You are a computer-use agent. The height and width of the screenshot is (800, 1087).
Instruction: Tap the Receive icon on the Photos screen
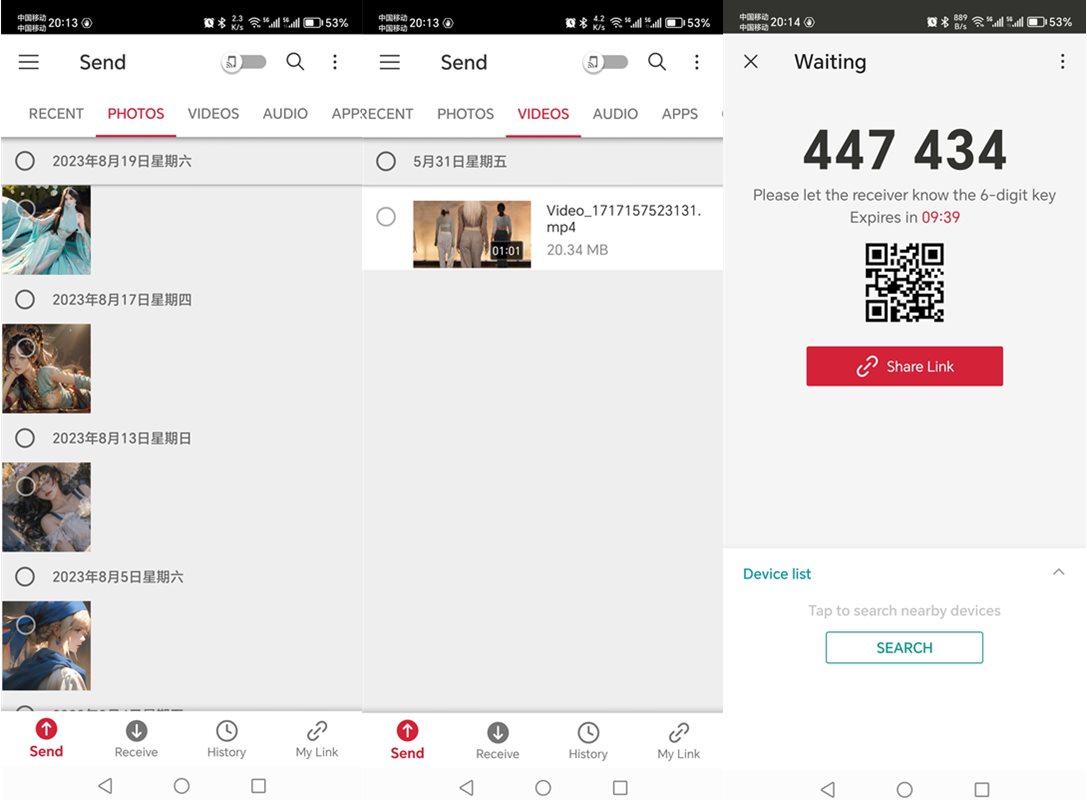136,739
